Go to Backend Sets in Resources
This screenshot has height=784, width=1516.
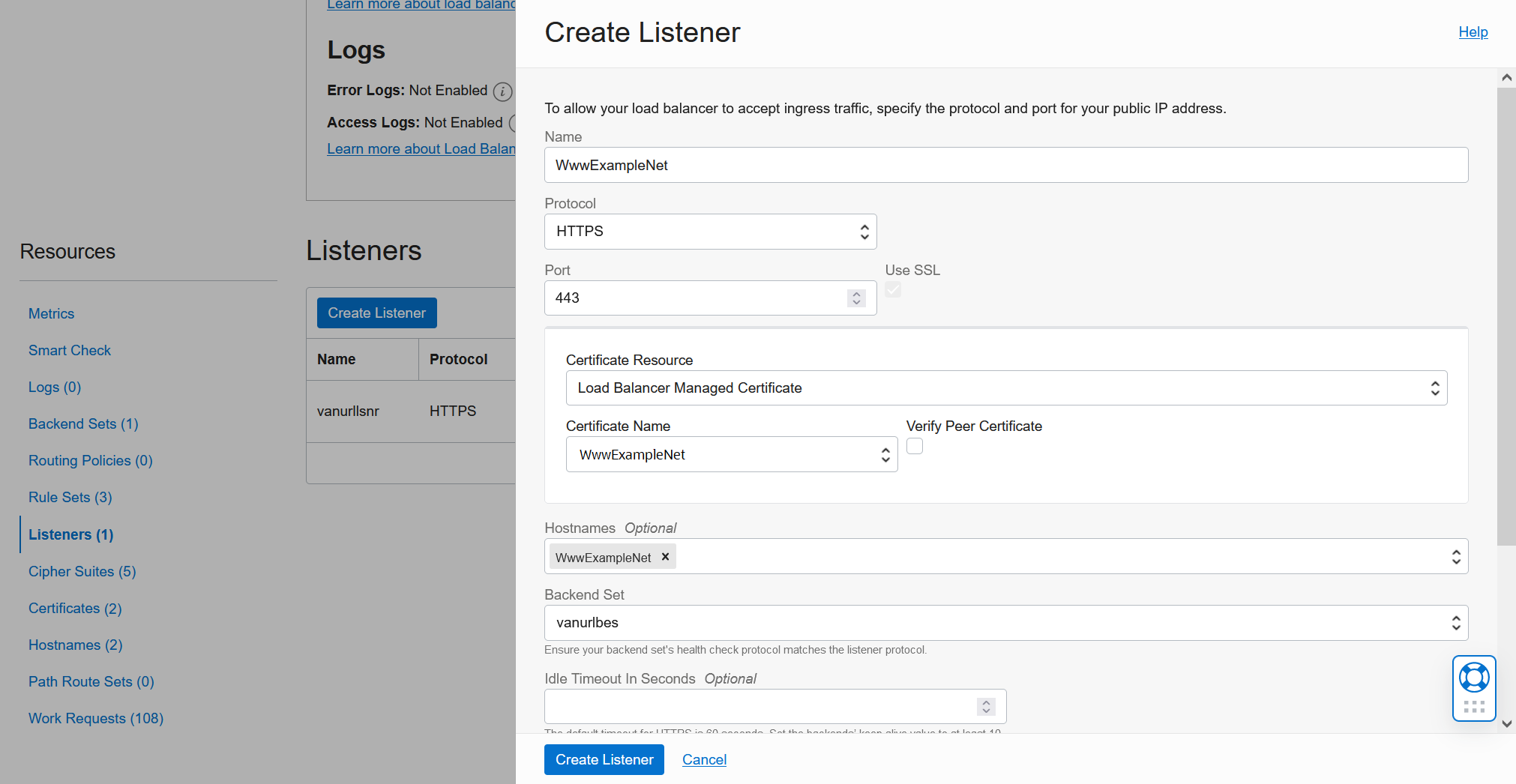pyautogui.click(x=83, y=424)
